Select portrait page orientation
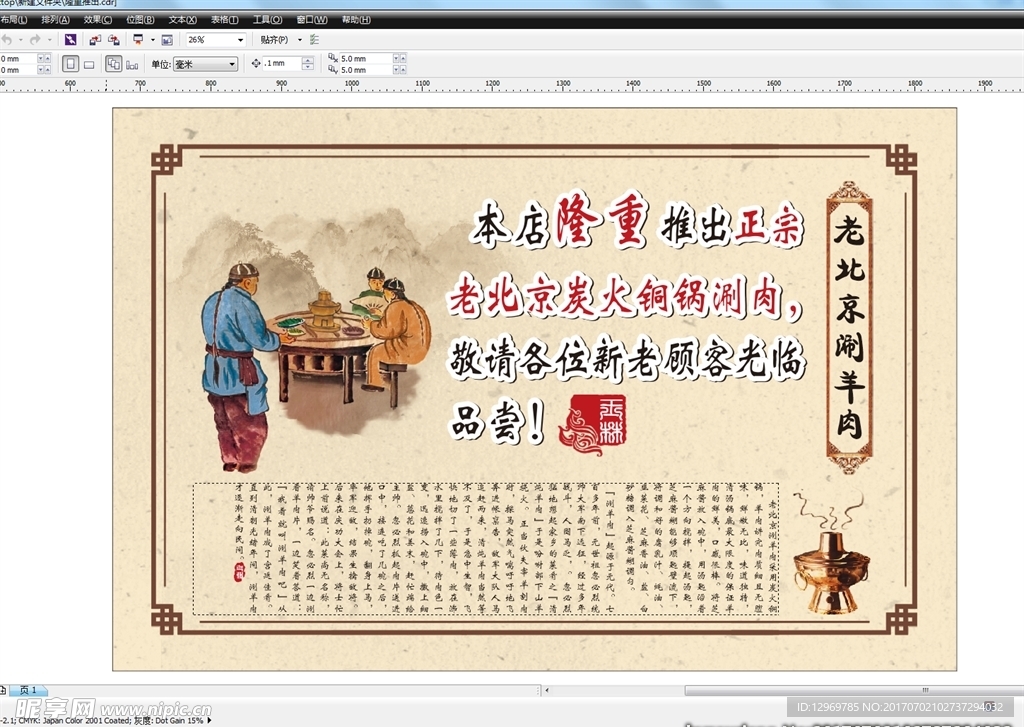This screenshot has width=1024, height=727. 71,64
